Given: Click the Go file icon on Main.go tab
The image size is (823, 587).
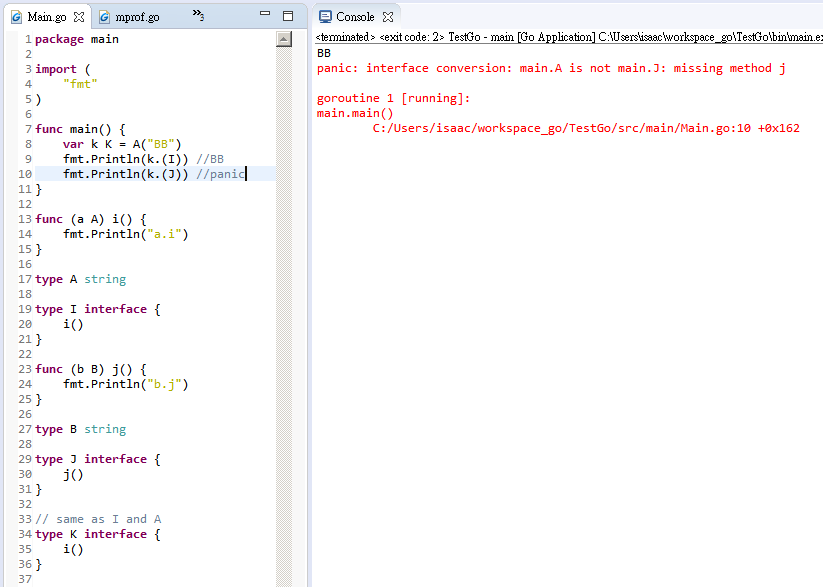Looking at the screenshot, I should coord(16,17).
